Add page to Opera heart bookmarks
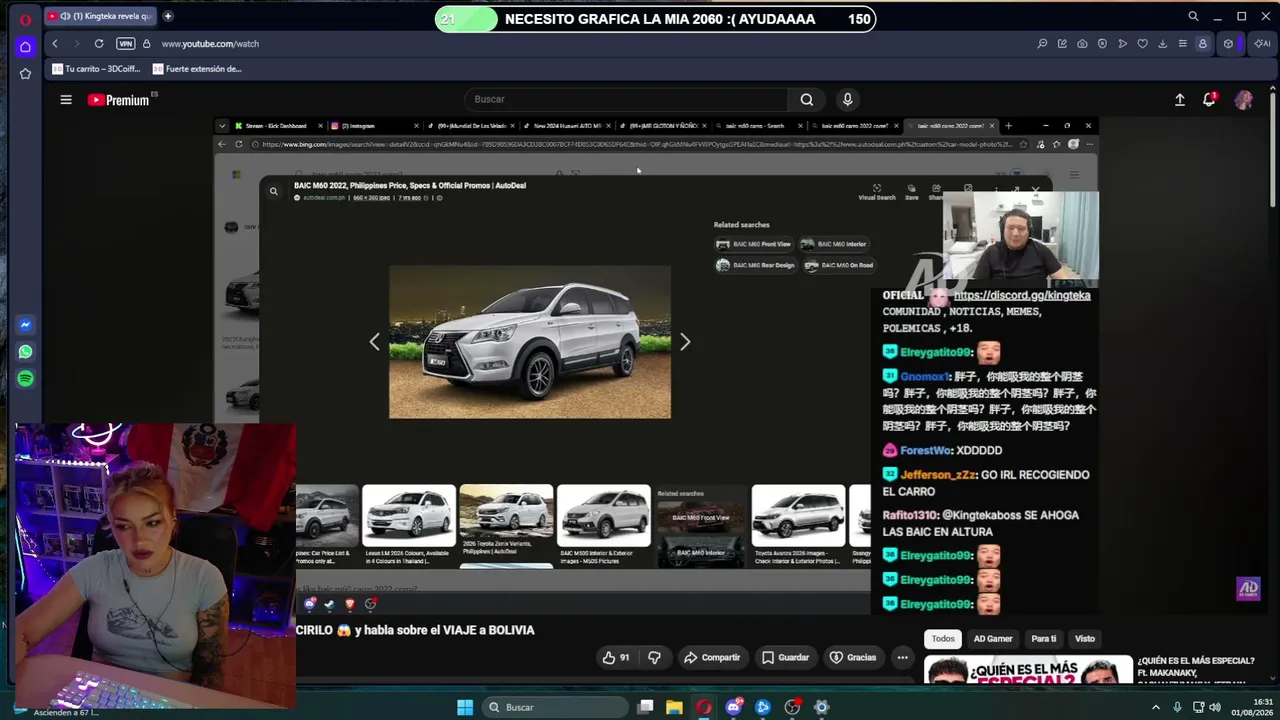The width and height of the screenshot is (1280, 720). click(x=1142, y=44)
